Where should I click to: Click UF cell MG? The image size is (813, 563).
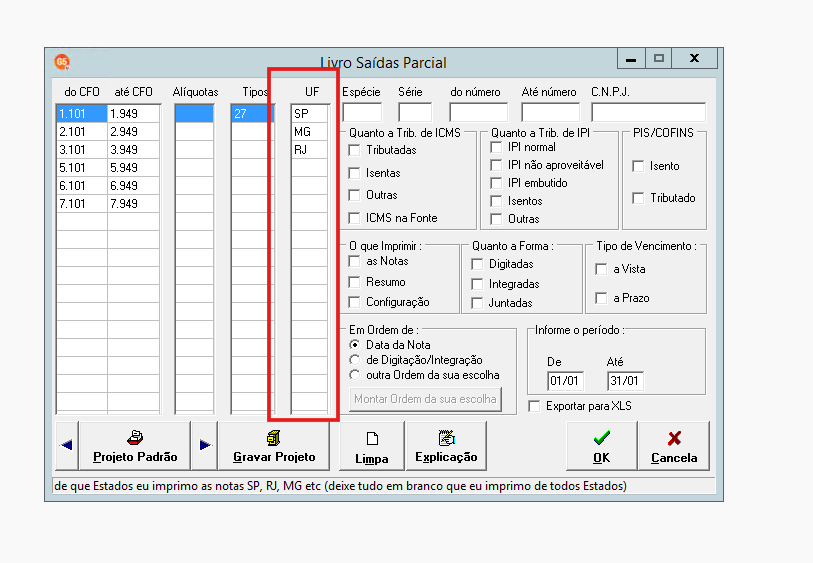[310, 132]
